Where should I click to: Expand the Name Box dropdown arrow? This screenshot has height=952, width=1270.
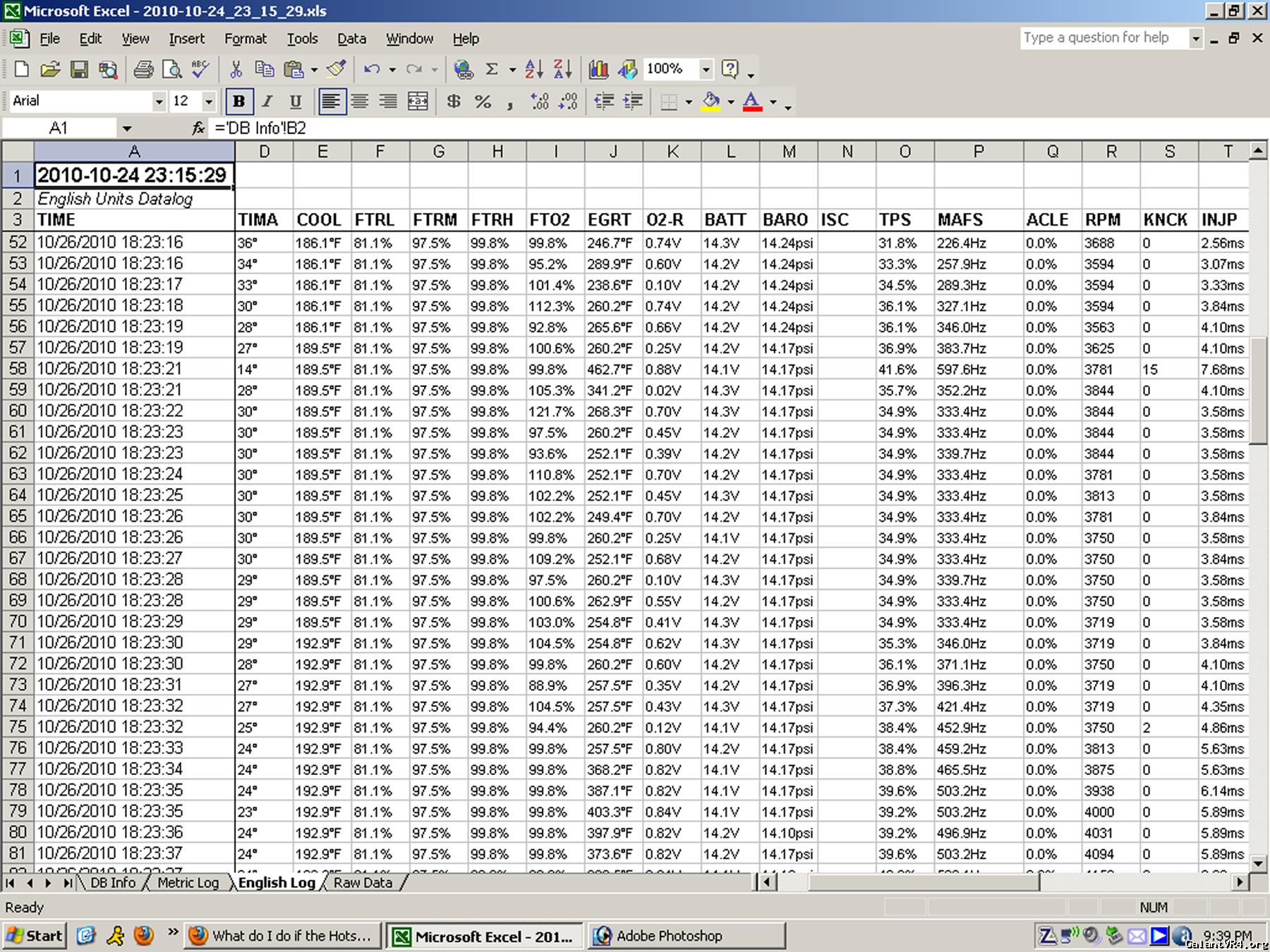click(127, 128)
